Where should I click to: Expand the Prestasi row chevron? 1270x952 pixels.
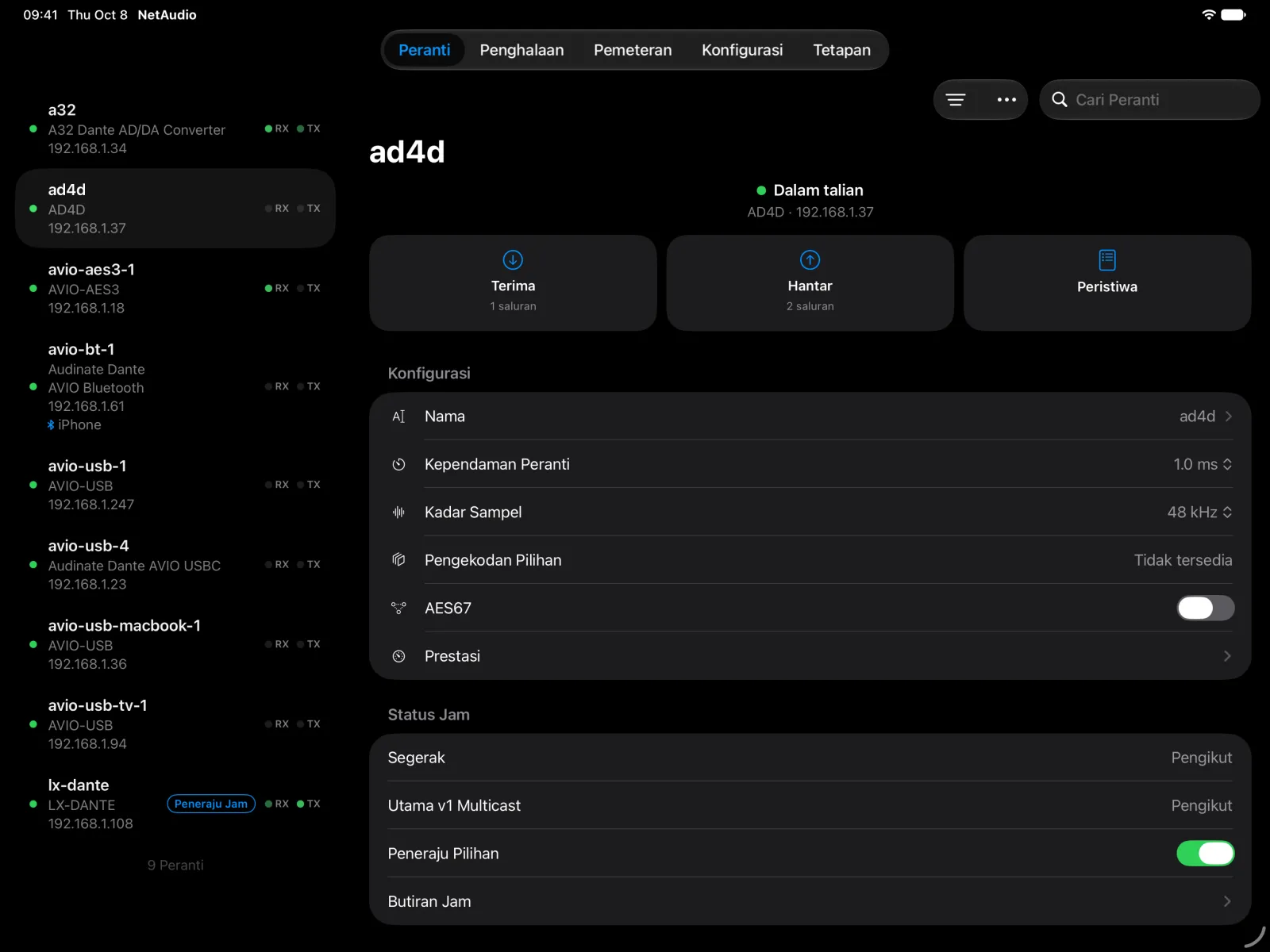(1227, 656)
